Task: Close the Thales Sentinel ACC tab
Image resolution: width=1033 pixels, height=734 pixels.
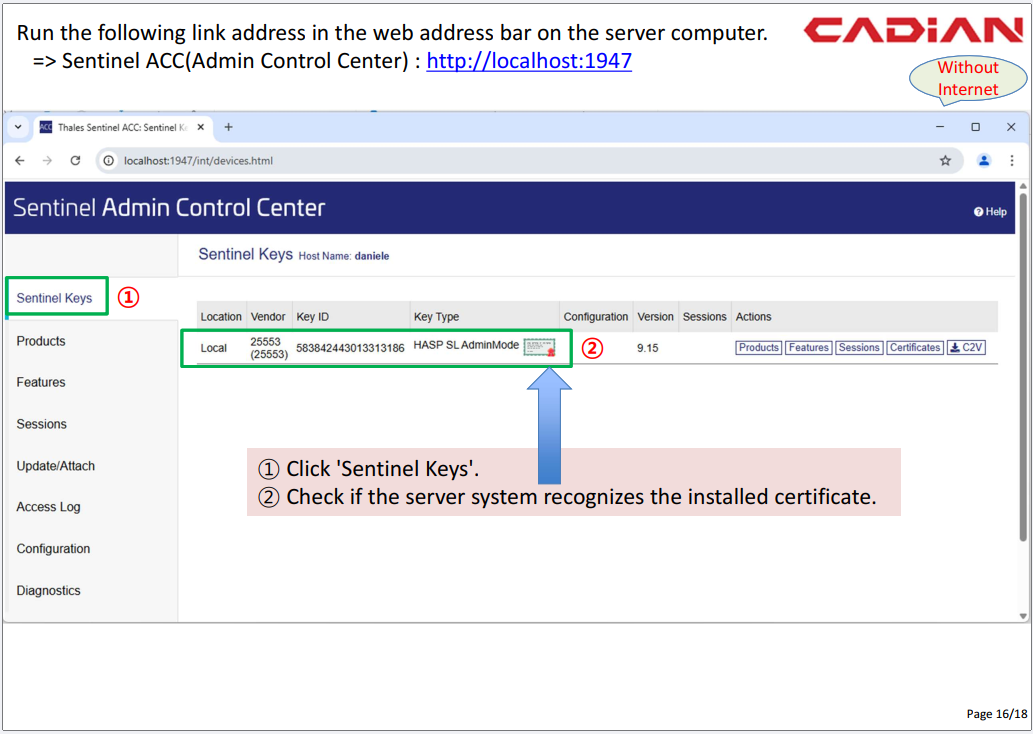Action: [201, 127]
